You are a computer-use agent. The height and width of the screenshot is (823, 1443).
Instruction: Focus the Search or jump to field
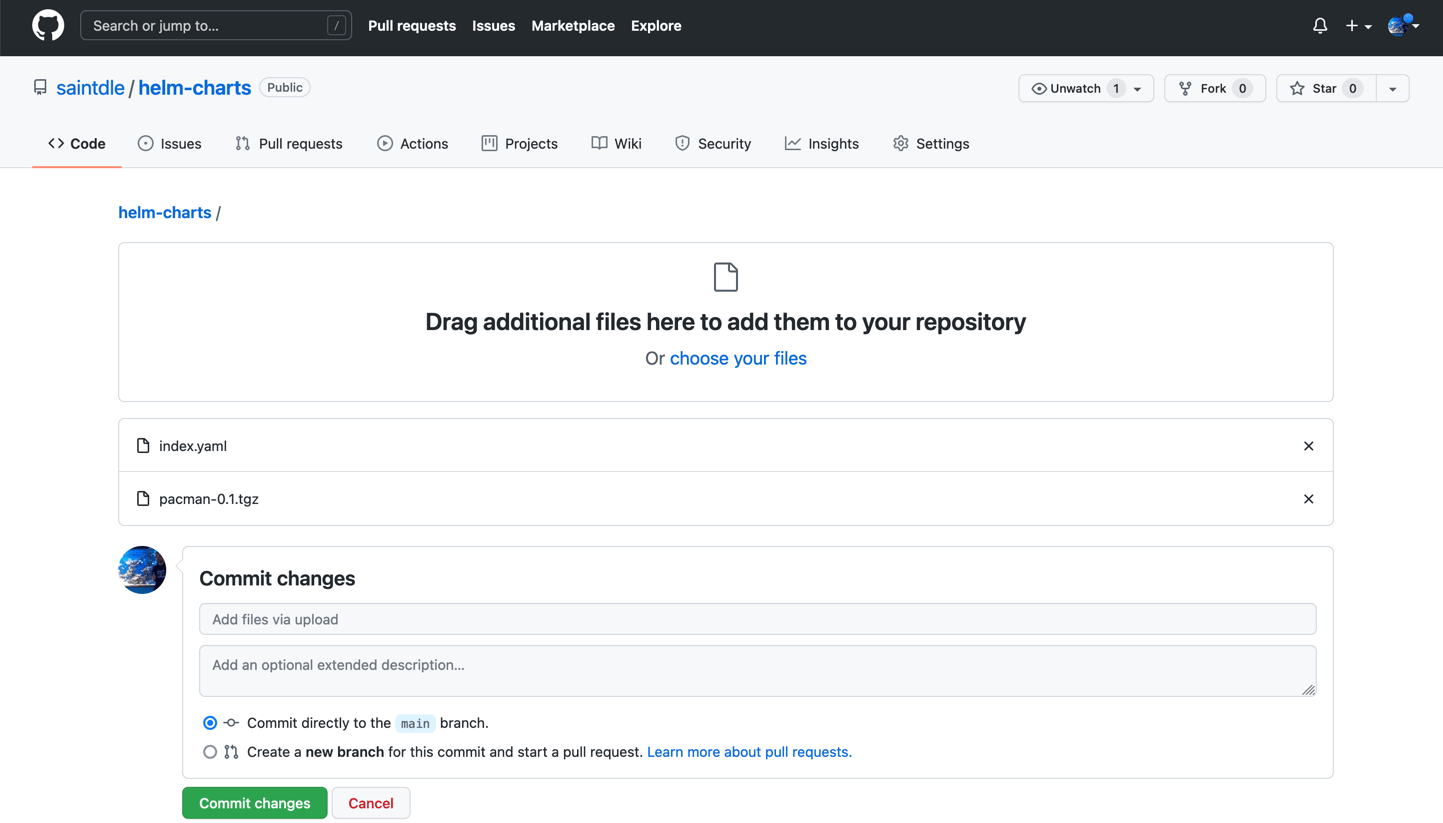tap(216, 26)
